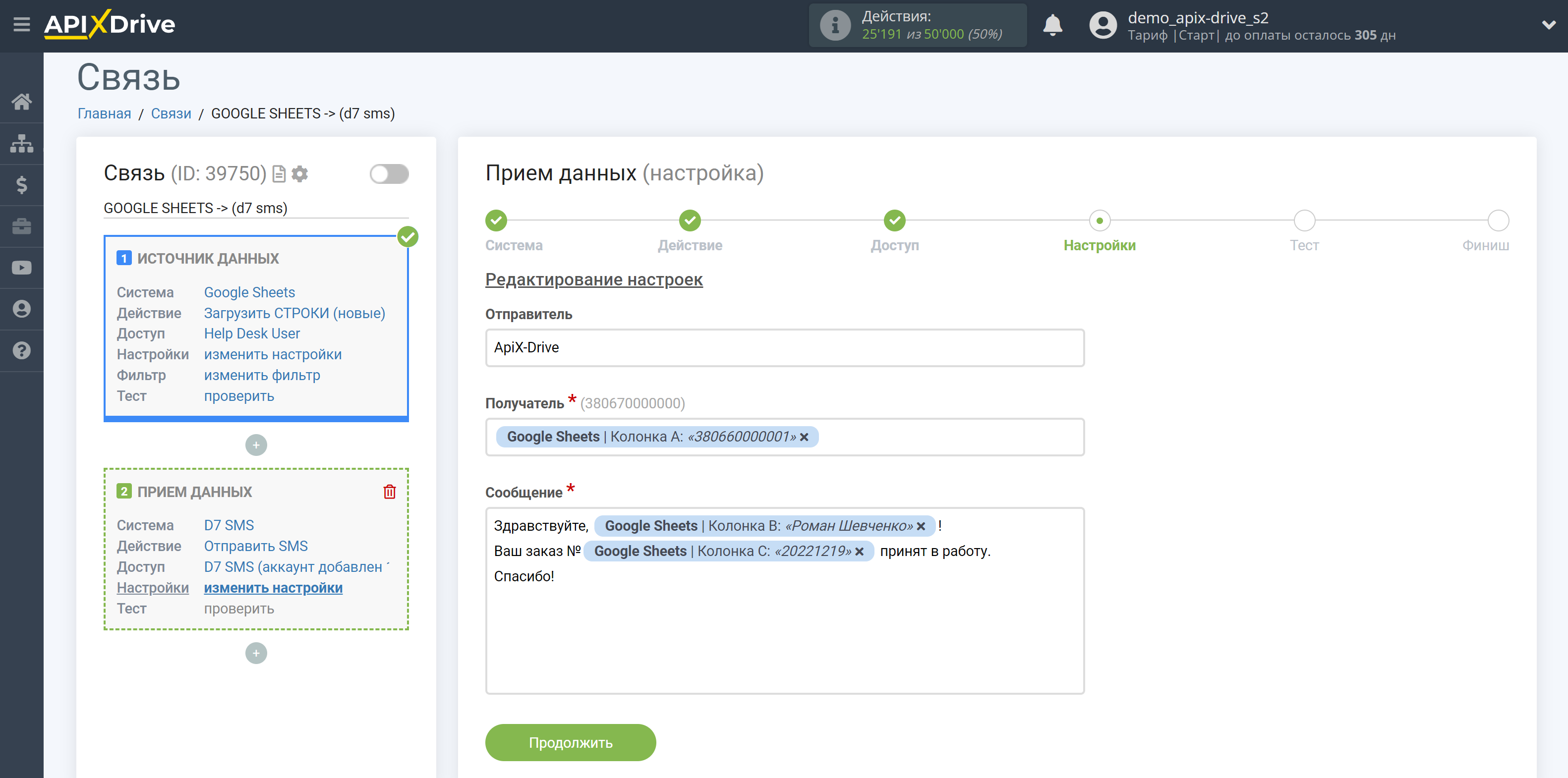
Task: Open briefcase sidebar icon
Action: pos(22,226)
